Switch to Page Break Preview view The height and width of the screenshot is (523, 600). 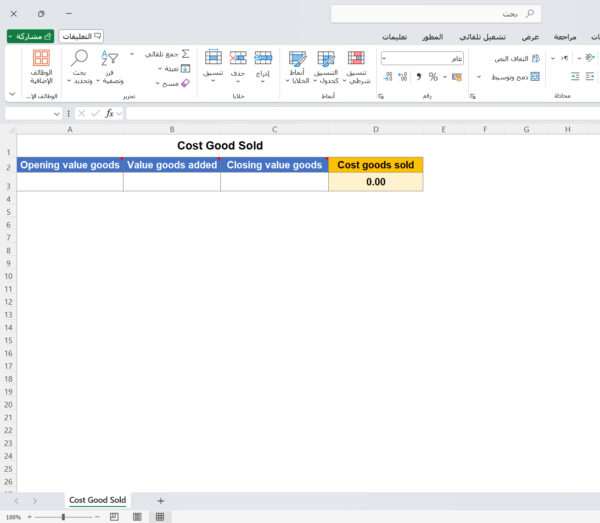click(113, 517)
